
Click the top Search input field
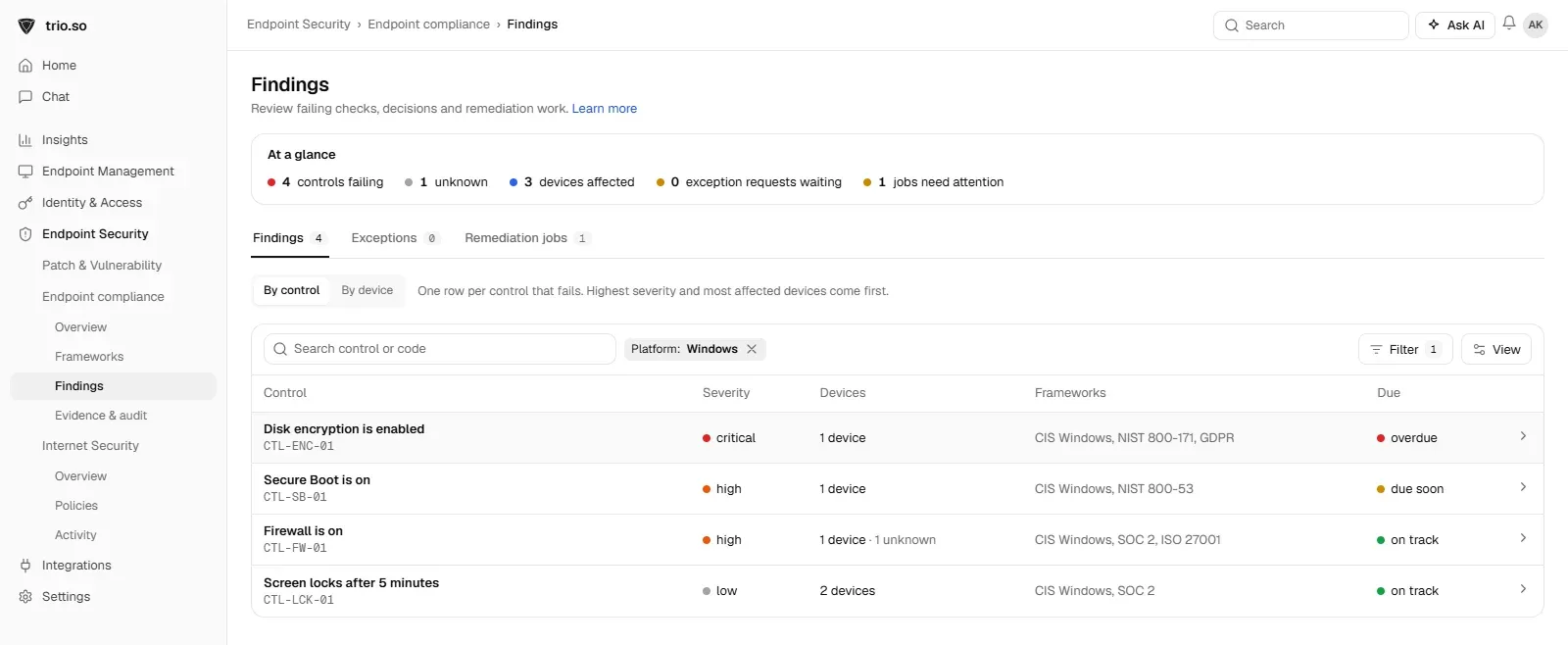(x=1310, y=25)
